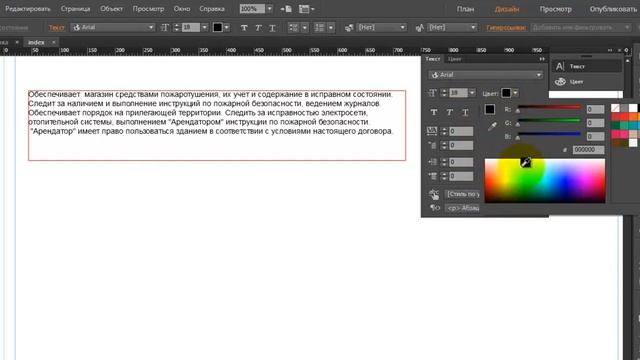The height and width of the screenshot is (360, 640).
Task: Click the space-after icon in Text panel
Action: [x=432, y=176]
